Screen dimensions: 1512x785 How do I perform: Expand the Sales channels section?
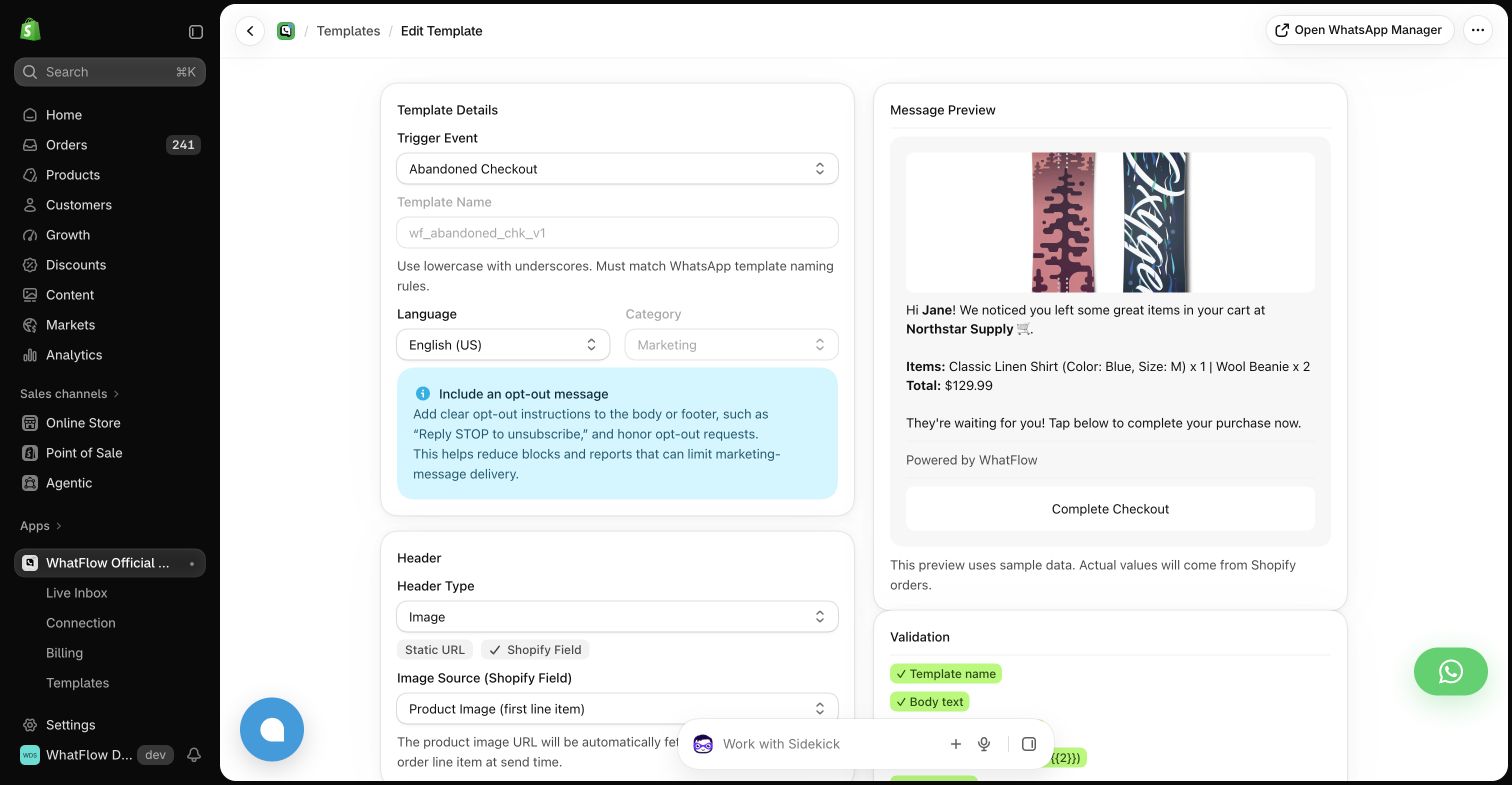[69, 394]
